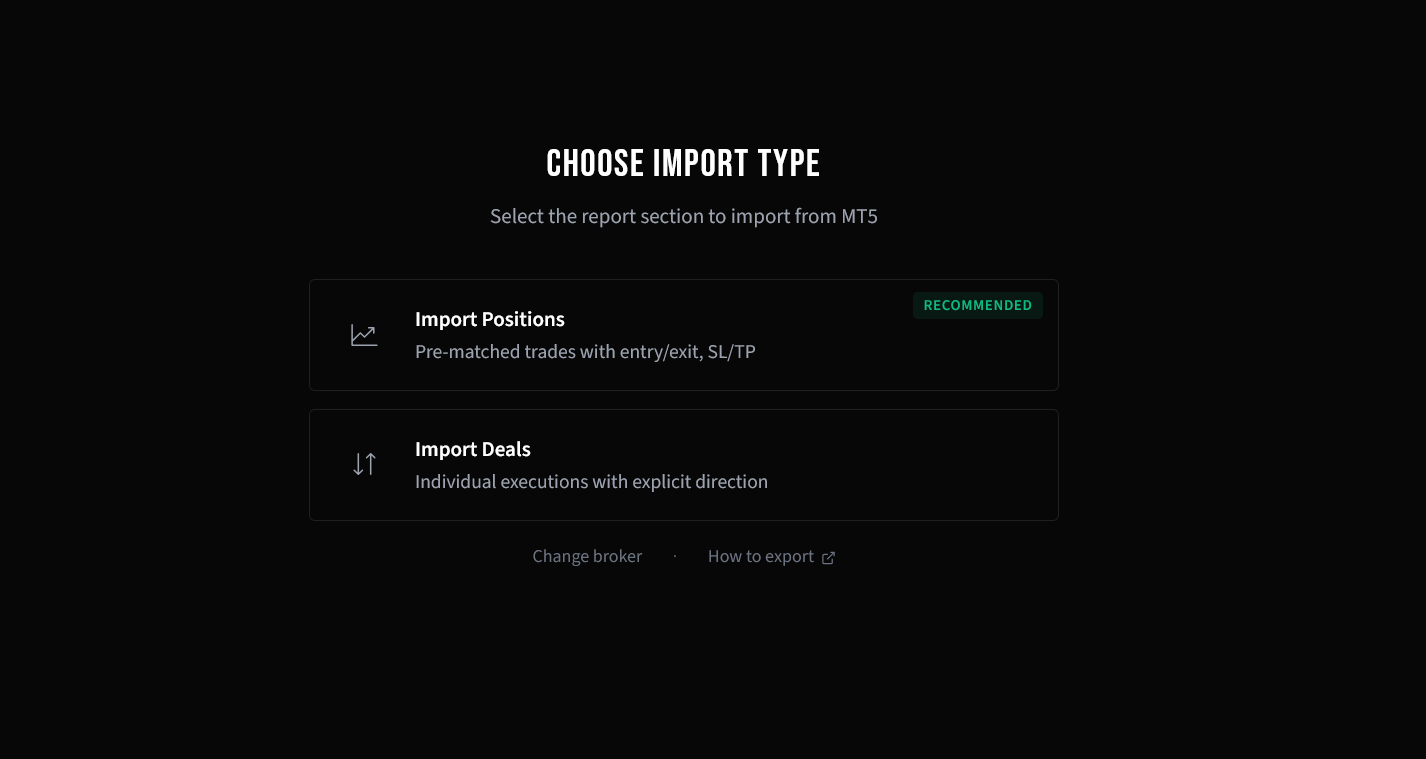Click the Import Deals description text

coord(591,481)
